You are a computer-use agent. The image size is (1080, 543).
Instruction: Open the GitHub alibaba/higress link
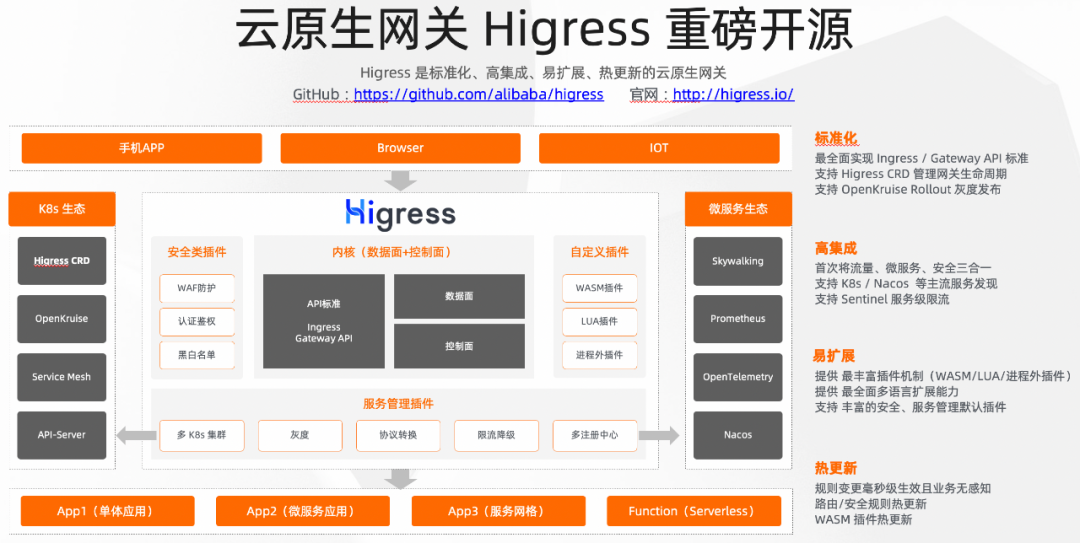pyautogui.click(x=479, y=94)
